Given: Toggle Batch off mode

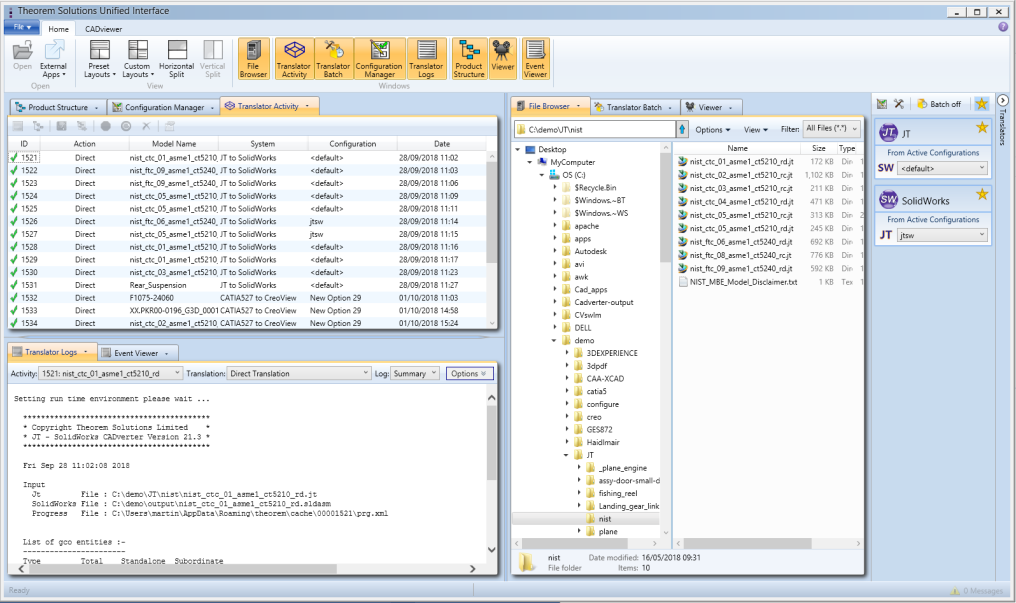Looking at the screenshot, I should tap(939, 104).
